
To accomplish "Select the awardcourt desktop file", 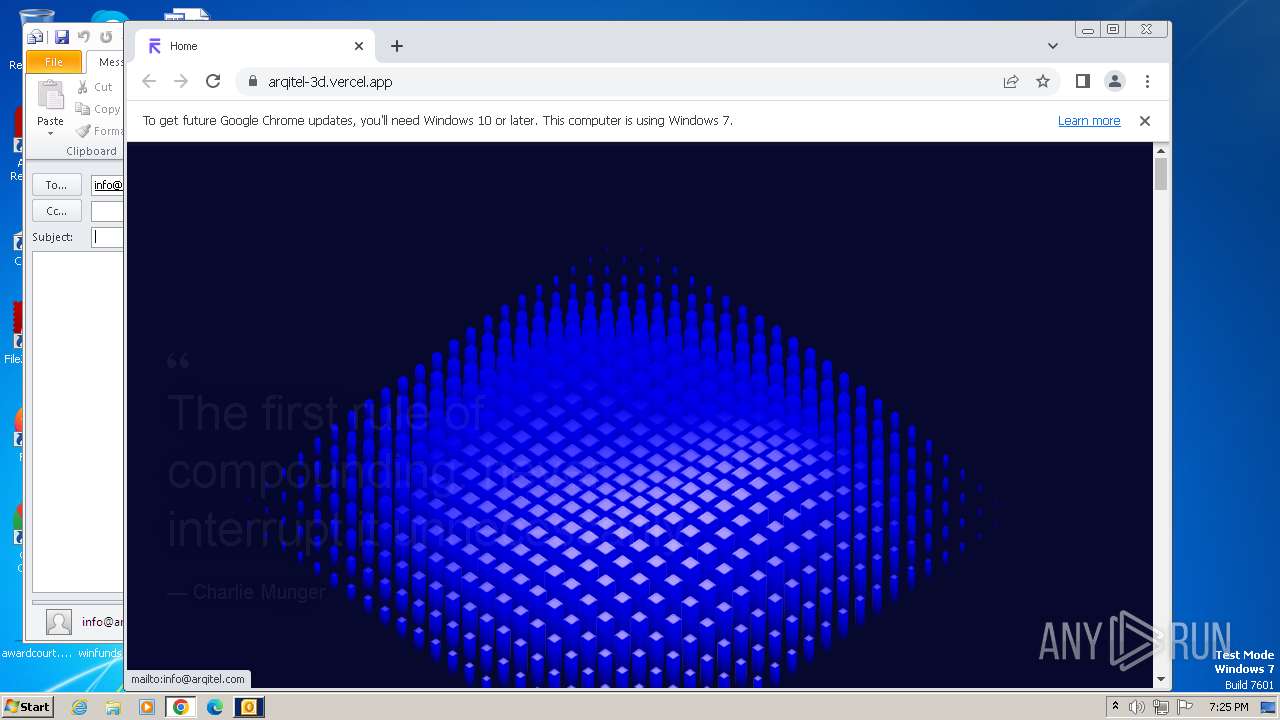I will pos(37,653).
